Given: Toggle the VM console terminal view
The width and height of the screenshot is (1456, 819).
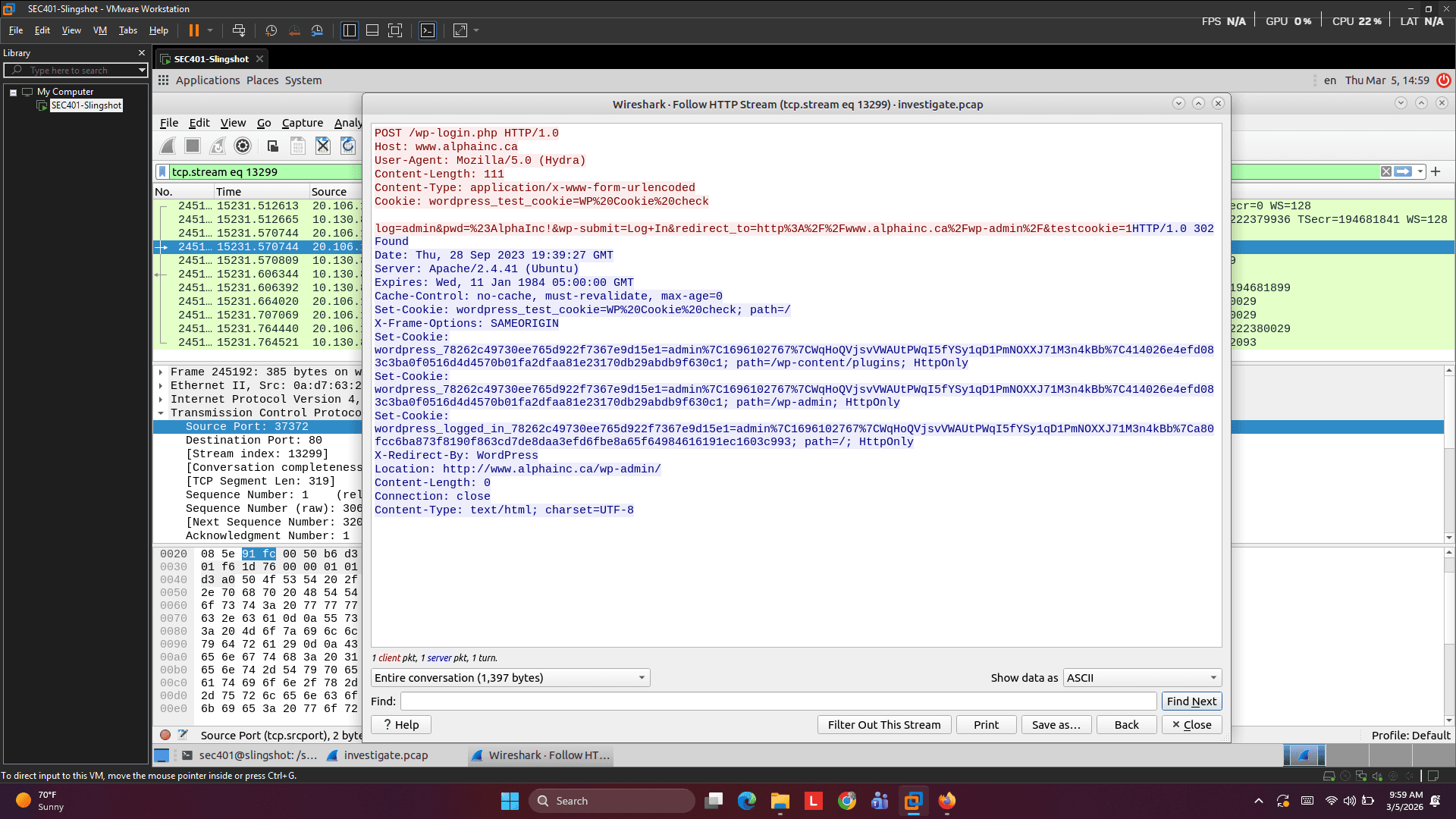Looking at the screenshot, I should tap(428, 31).
